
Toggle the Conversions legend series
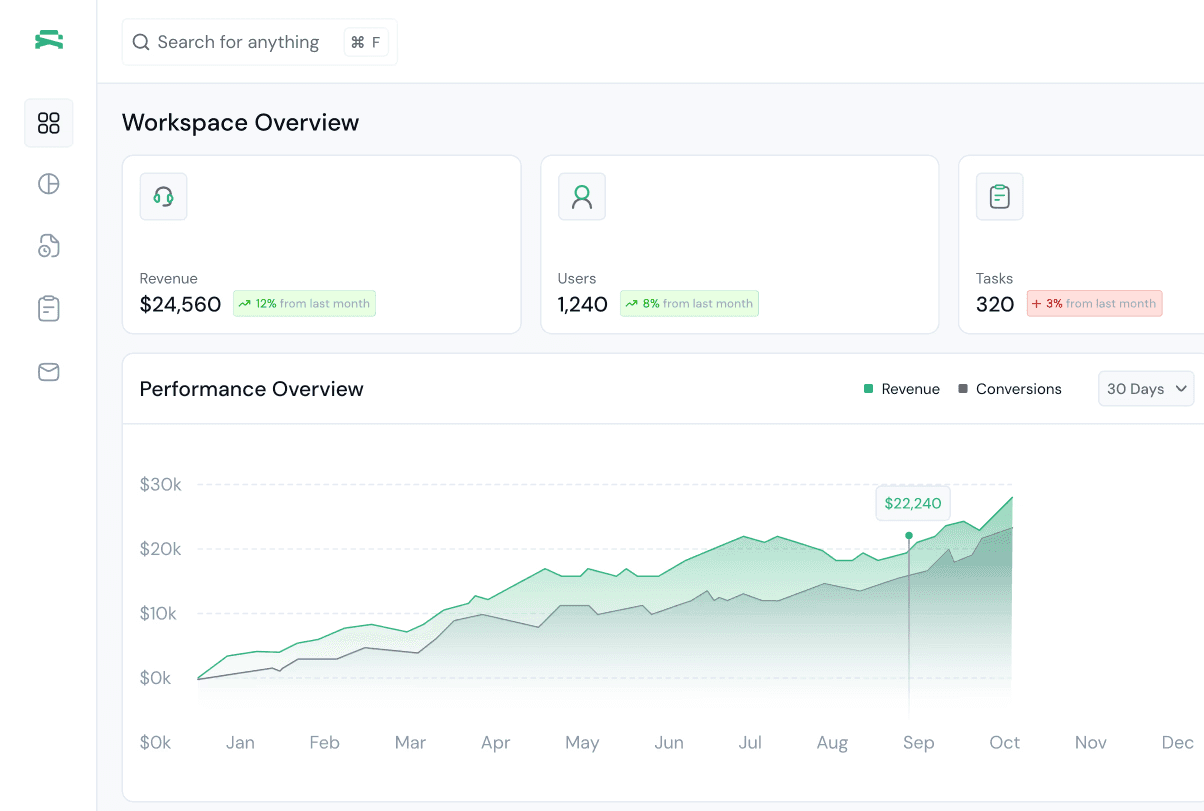1010,389
